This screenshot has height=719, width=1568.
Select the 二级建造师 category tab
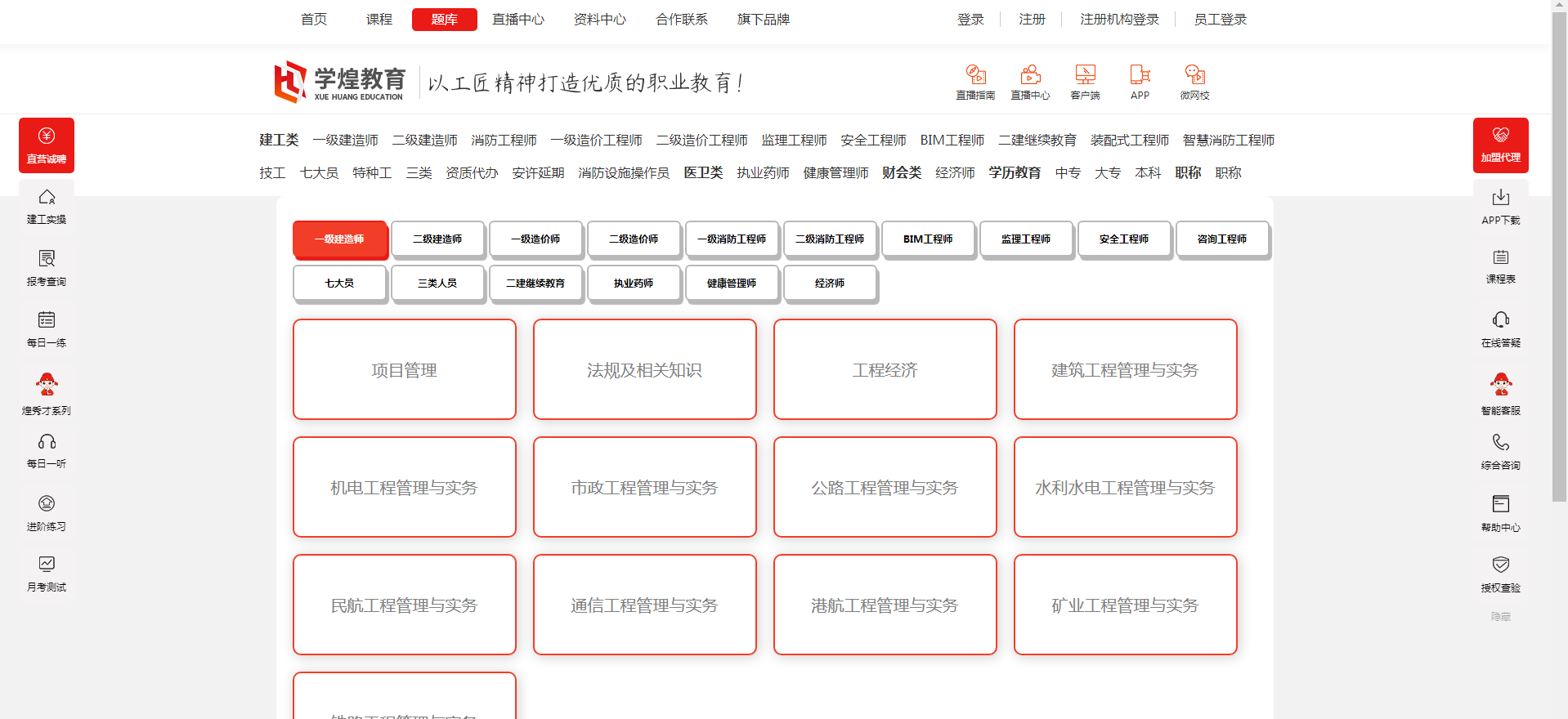(437, 239)
